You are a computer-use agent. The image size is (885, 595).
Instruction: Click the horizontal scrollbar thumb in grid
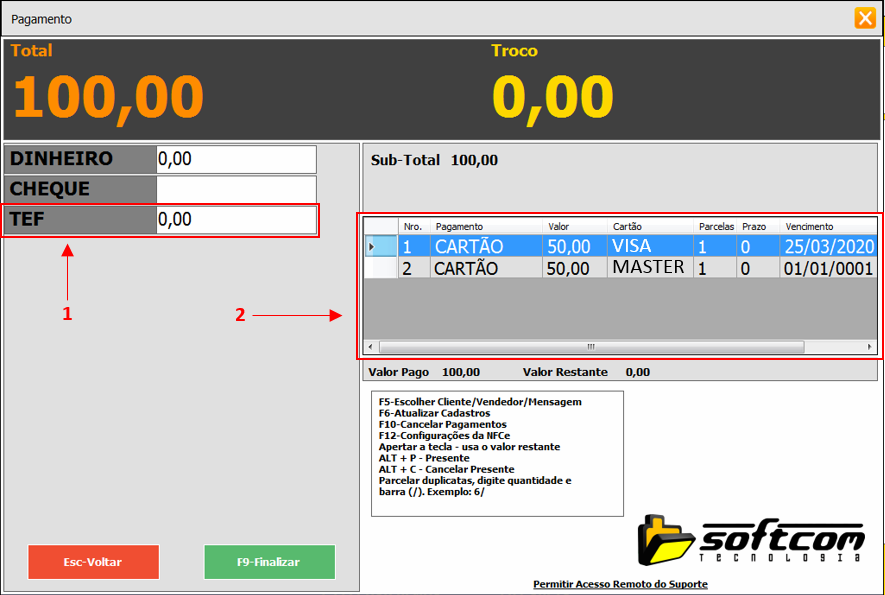591,347
